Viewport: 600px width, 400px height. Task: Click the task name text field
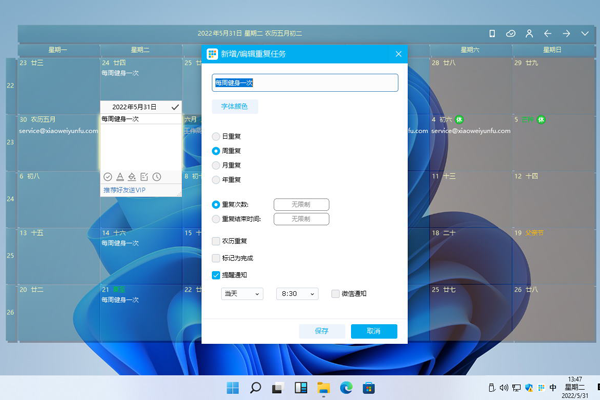305,83
